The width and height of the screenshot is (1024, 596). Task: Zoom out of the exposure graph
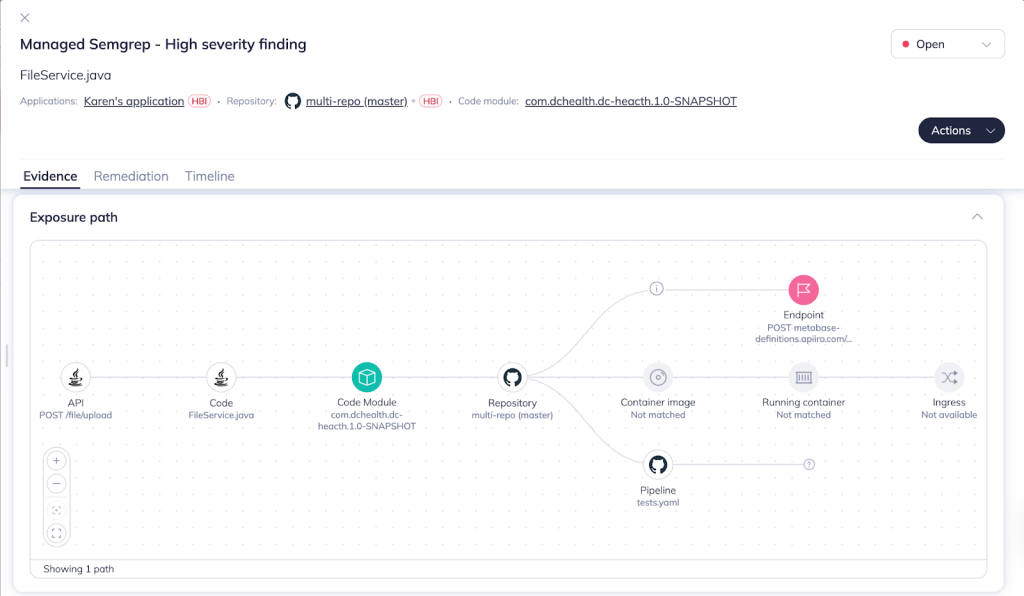(x=57, y=484)
